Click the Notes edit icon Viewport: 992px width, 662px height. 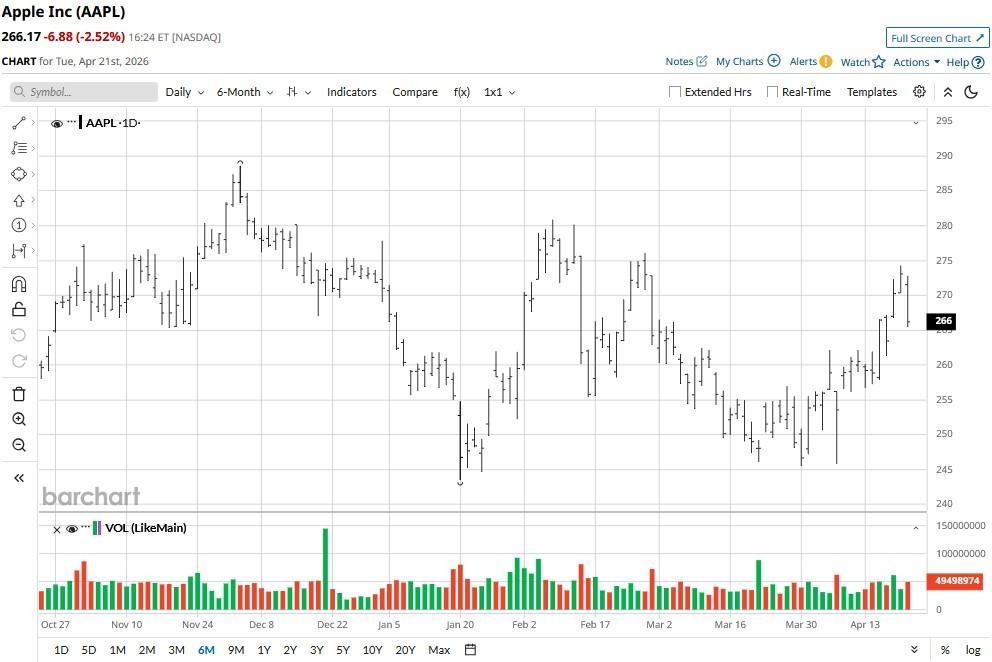(702, 61)
